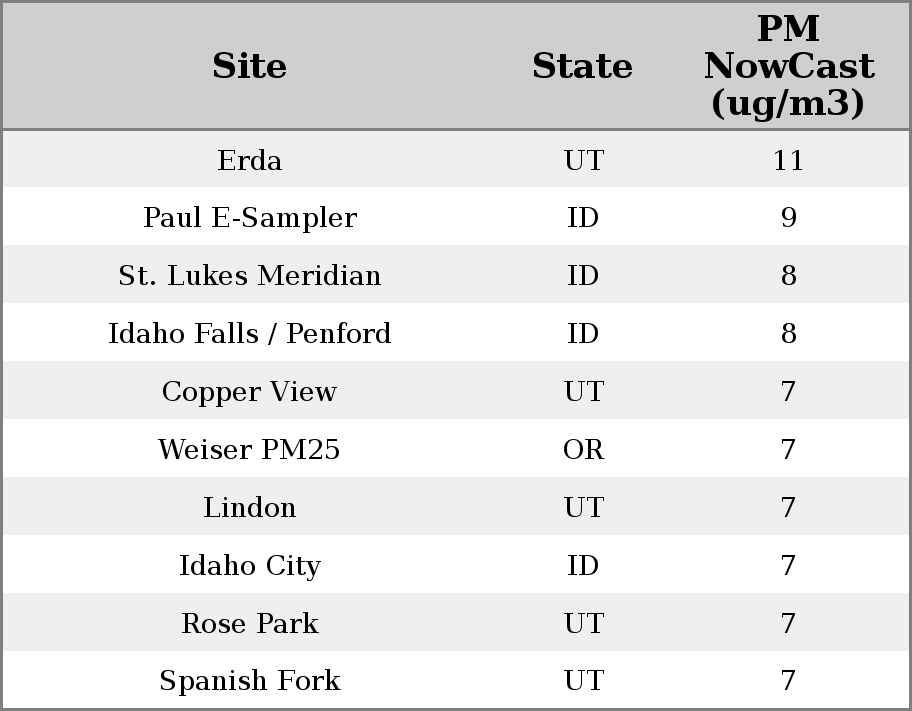
Task: Click the PM value 8 for St. Lukes Meridian
Action: (788, 276)
